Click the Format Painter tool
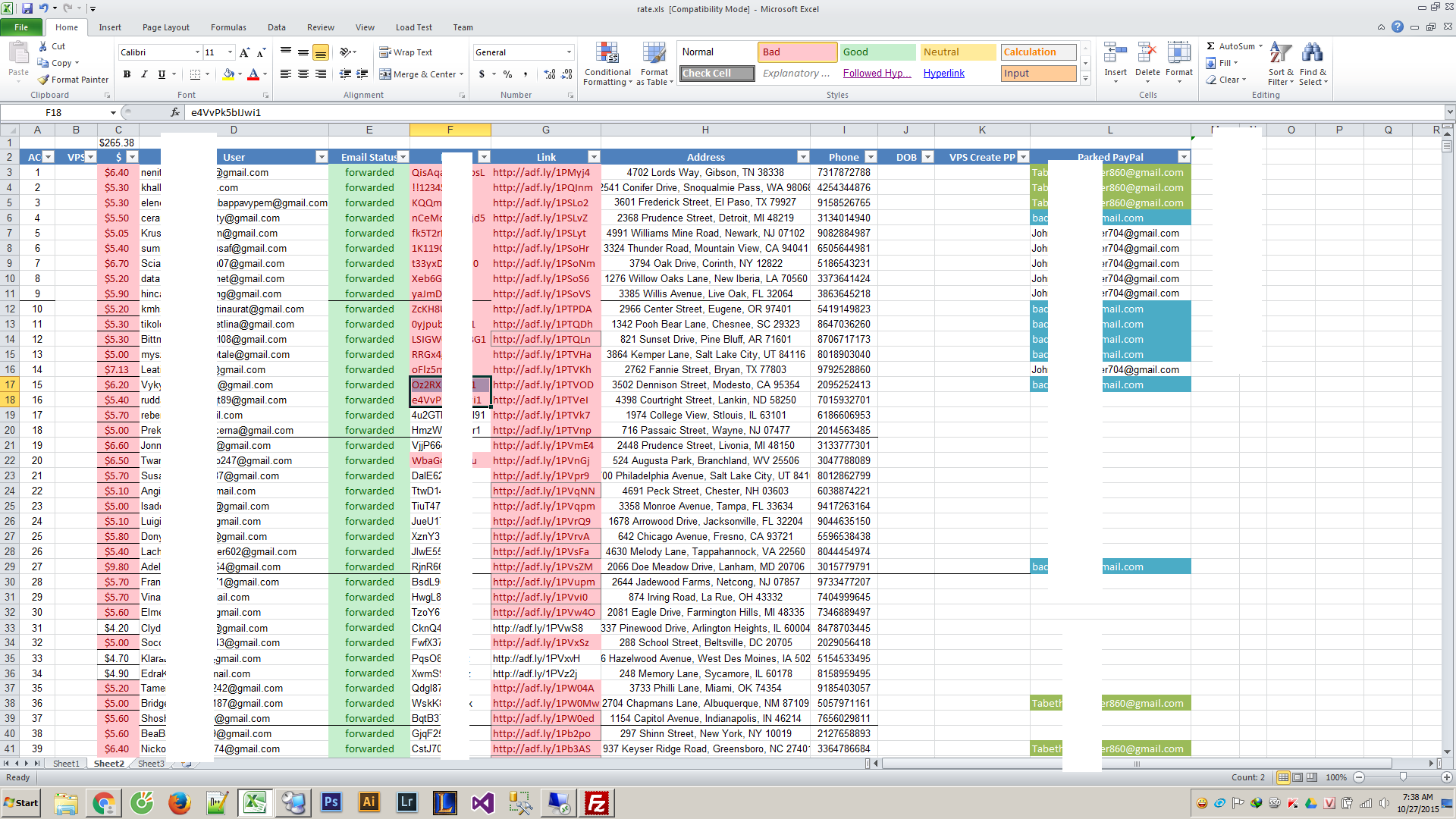This screenshot has height=819, width=1456. click(74, 80)
